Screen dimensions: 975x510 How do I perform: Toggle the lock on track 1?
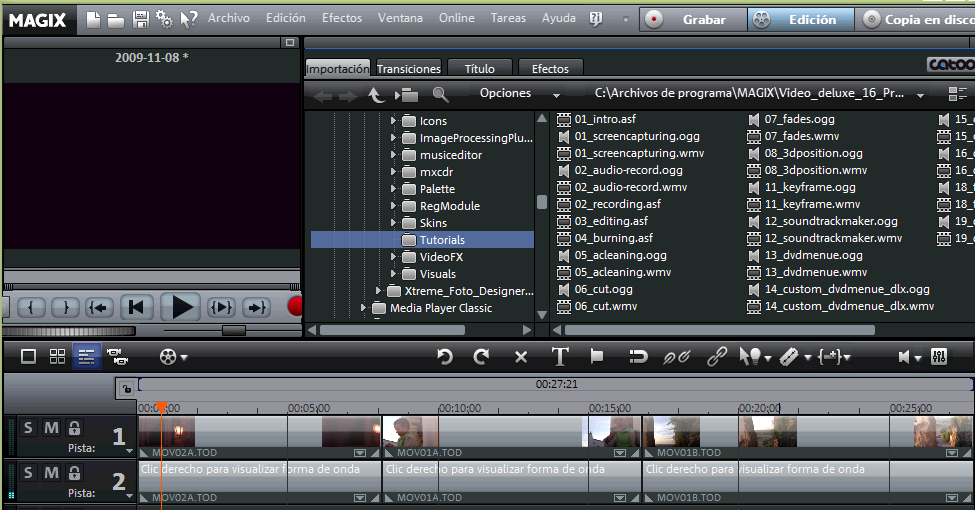74,429
